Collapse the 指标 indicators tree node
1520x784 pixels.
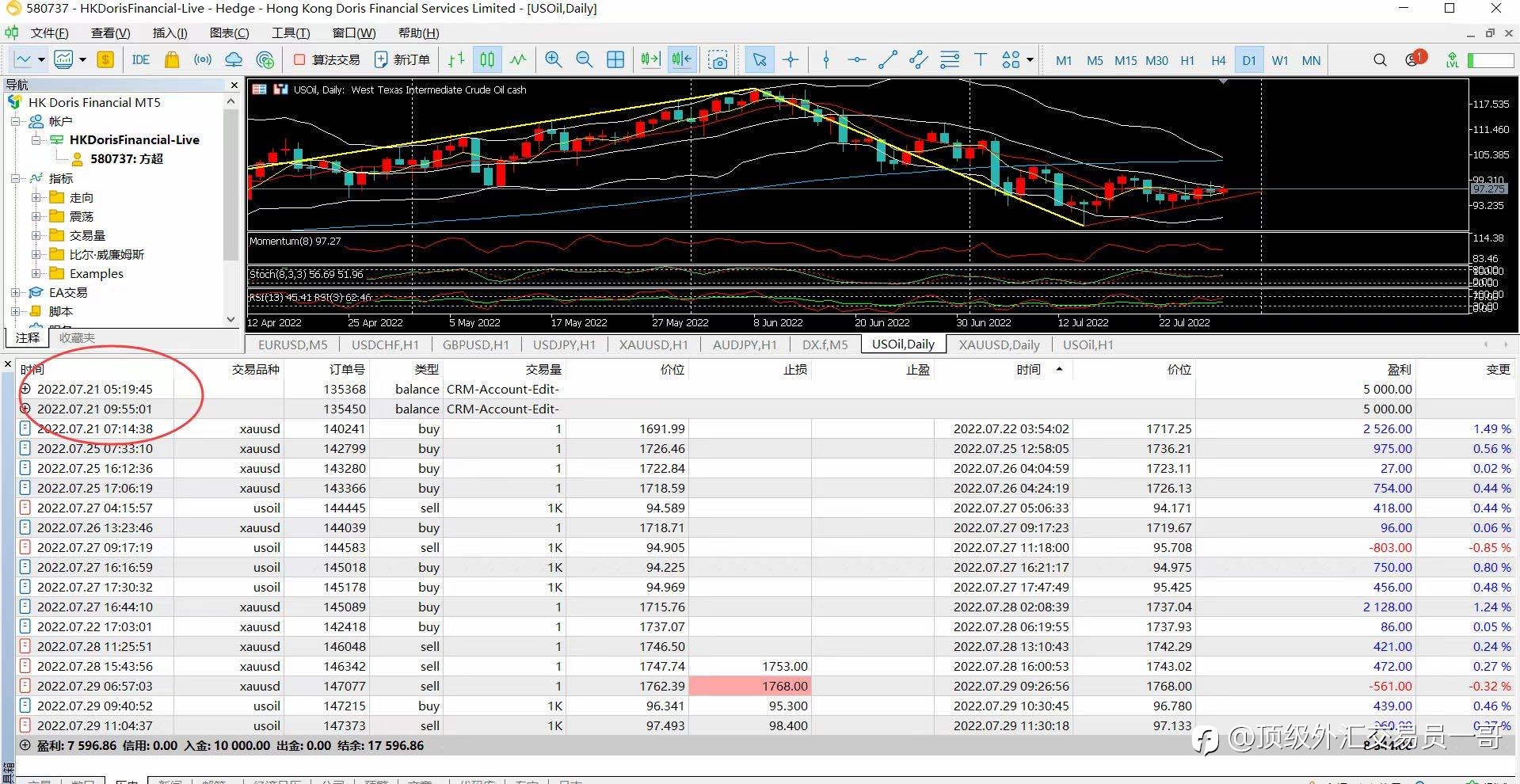pos(15,178)
